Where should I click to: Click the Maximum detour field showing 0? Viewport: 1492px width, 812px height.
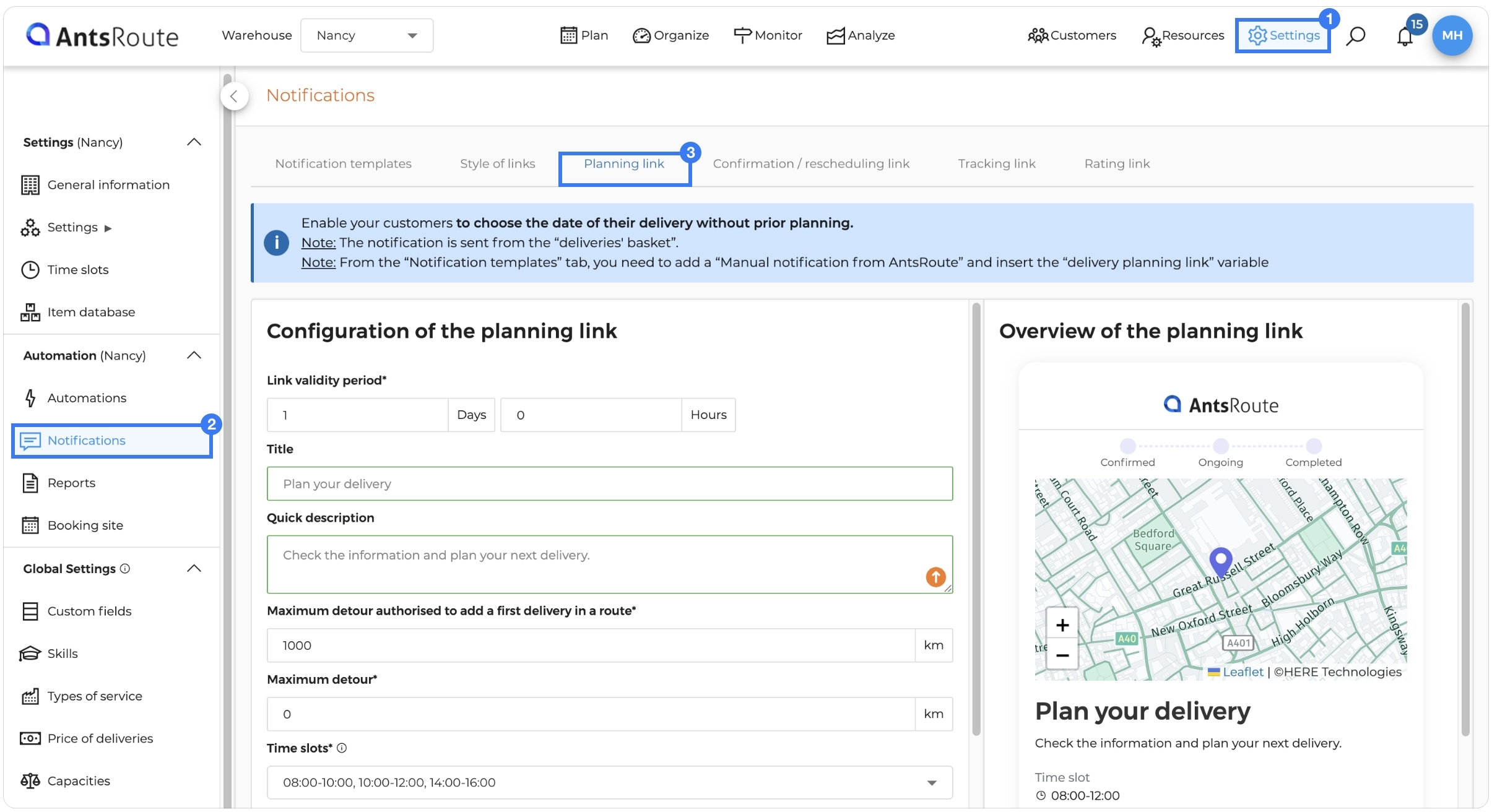click(x=591, y=714)
